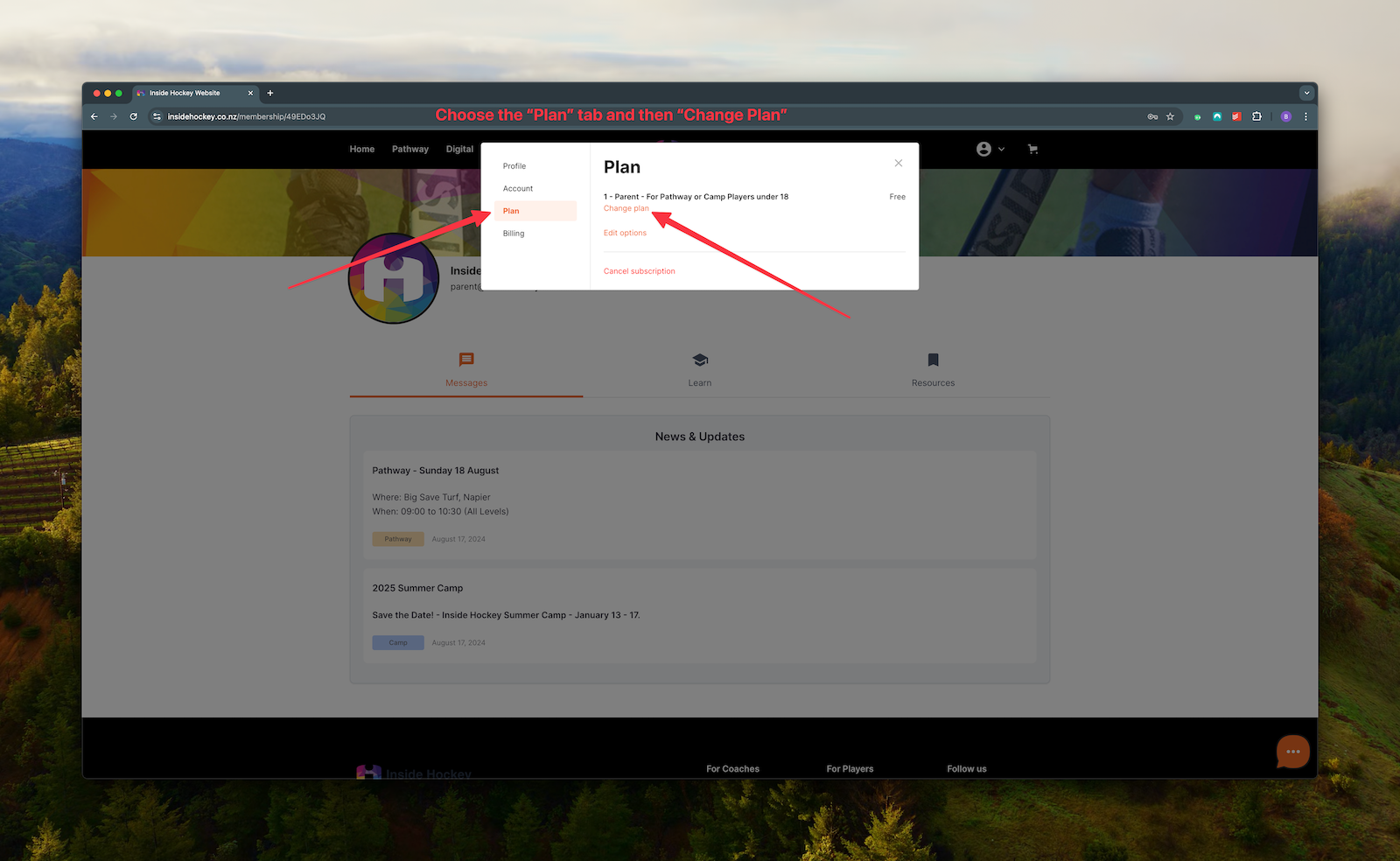Click the For Players footer heading

[850, 769]
